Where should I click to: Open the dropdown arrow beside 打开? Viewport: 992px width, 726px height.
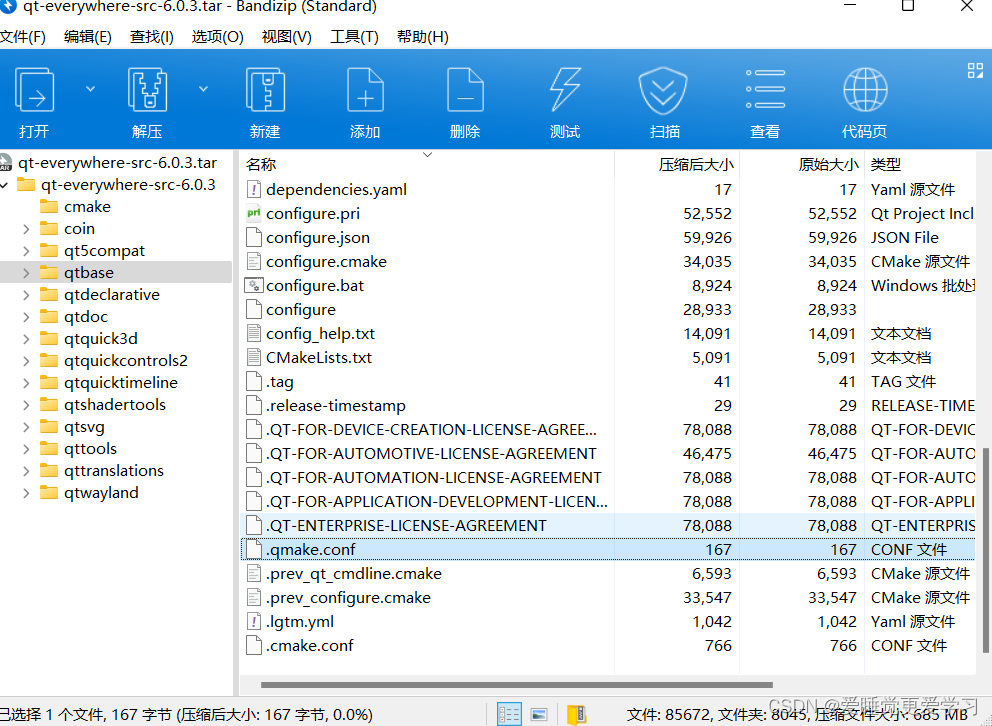click(x=90, y=89)
